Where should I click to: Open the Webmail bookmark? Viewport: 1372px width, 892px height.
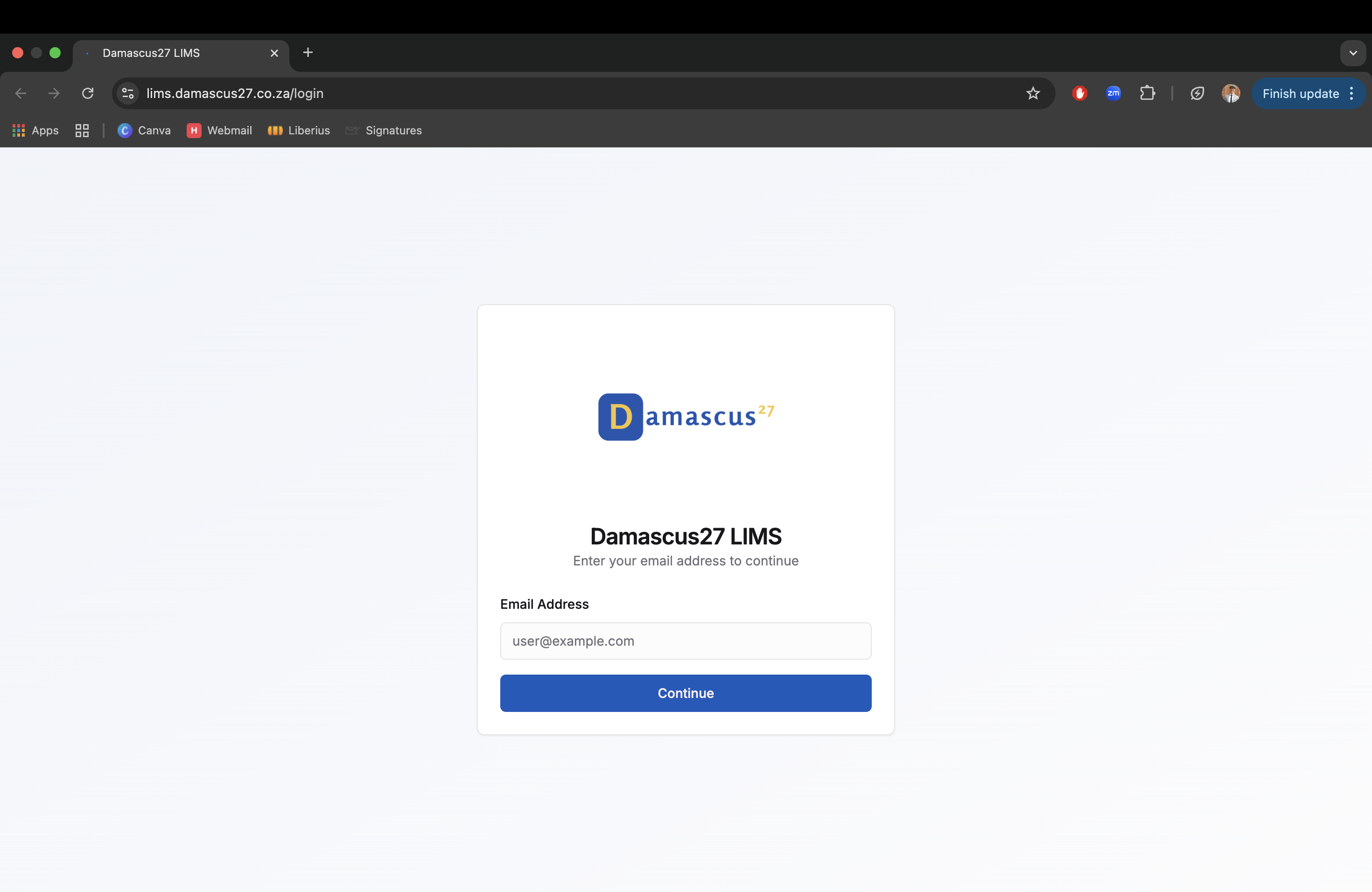click(x=219, y=130)
